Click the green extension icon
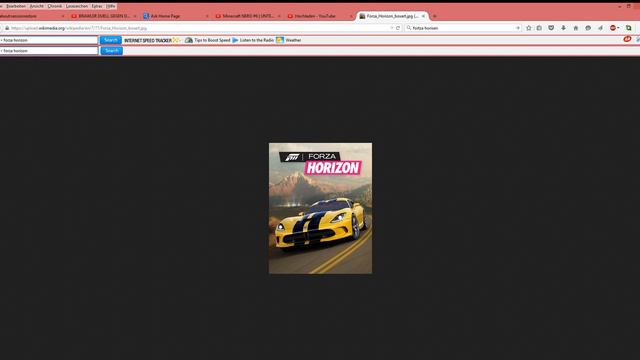 [x=629, y=28]
